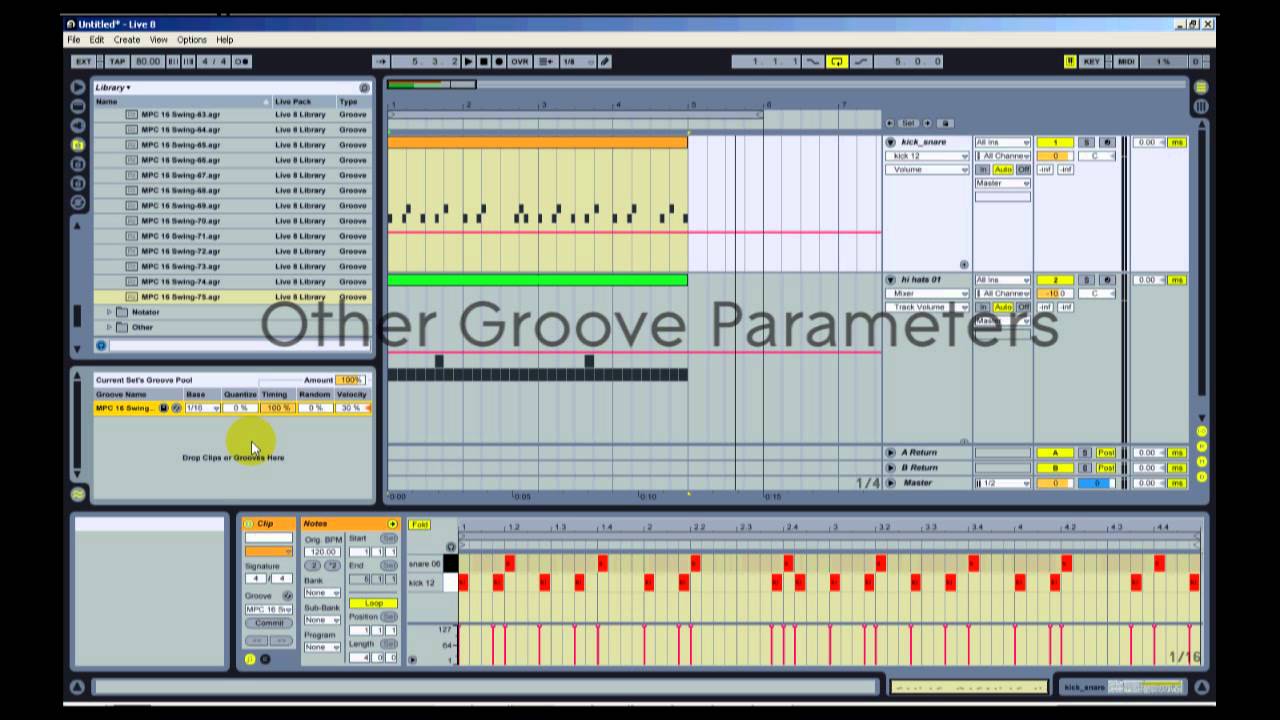Image resolution: width=1280 pixels, height=720 pixels.
Task: Click the TAP tempo button
Action: tap(118, 62)
